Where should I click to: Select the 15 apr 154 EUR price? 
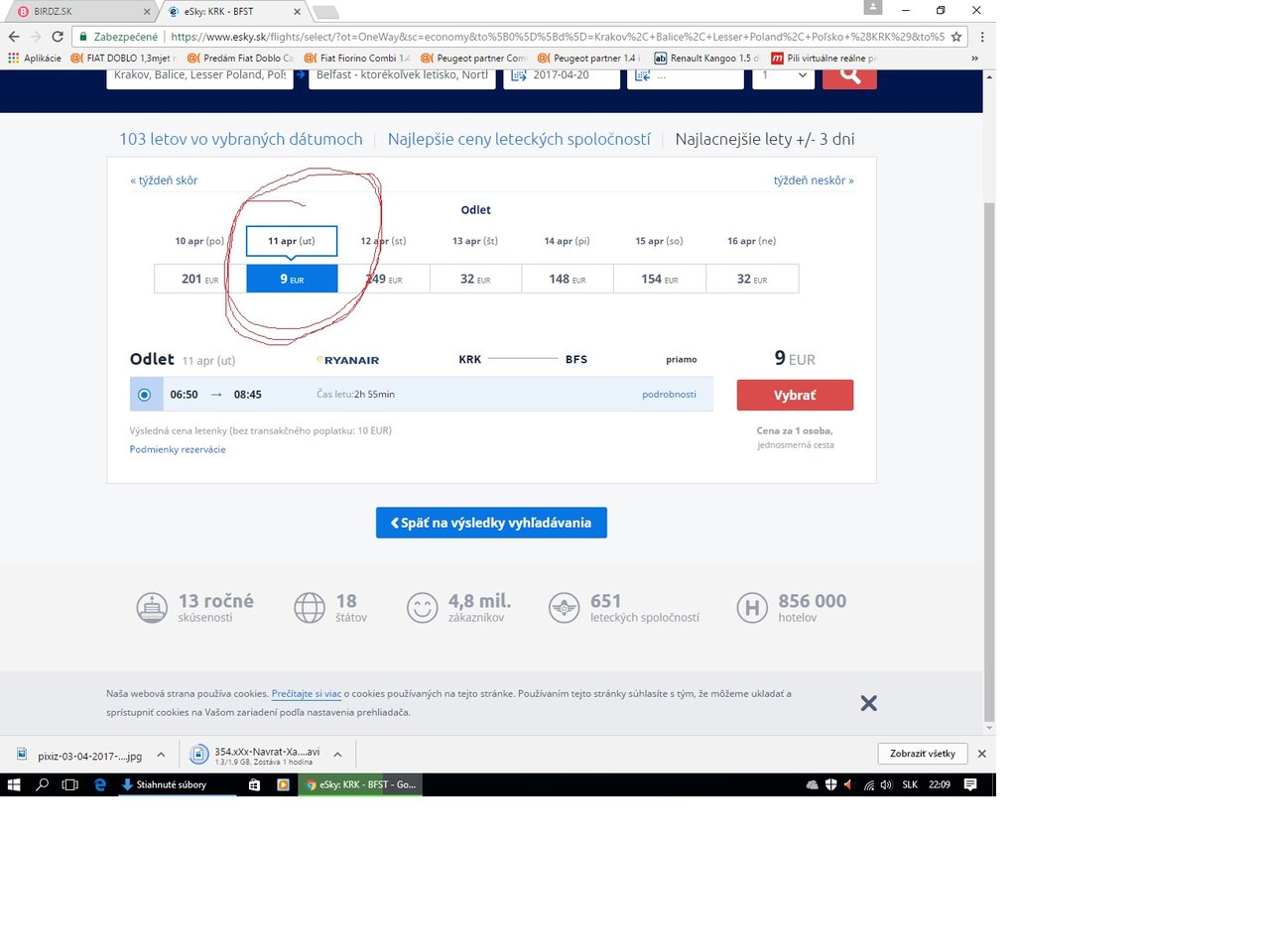pos(660,279)
